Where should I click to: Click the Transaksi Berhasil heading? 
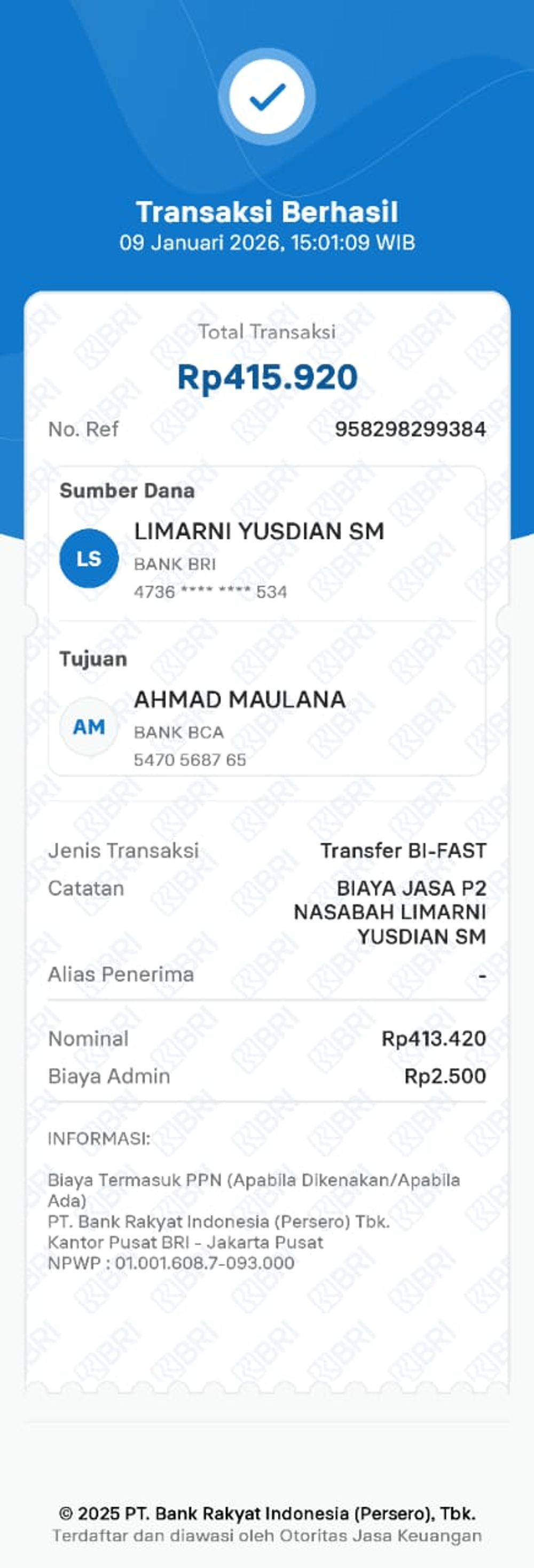(266, 212)
